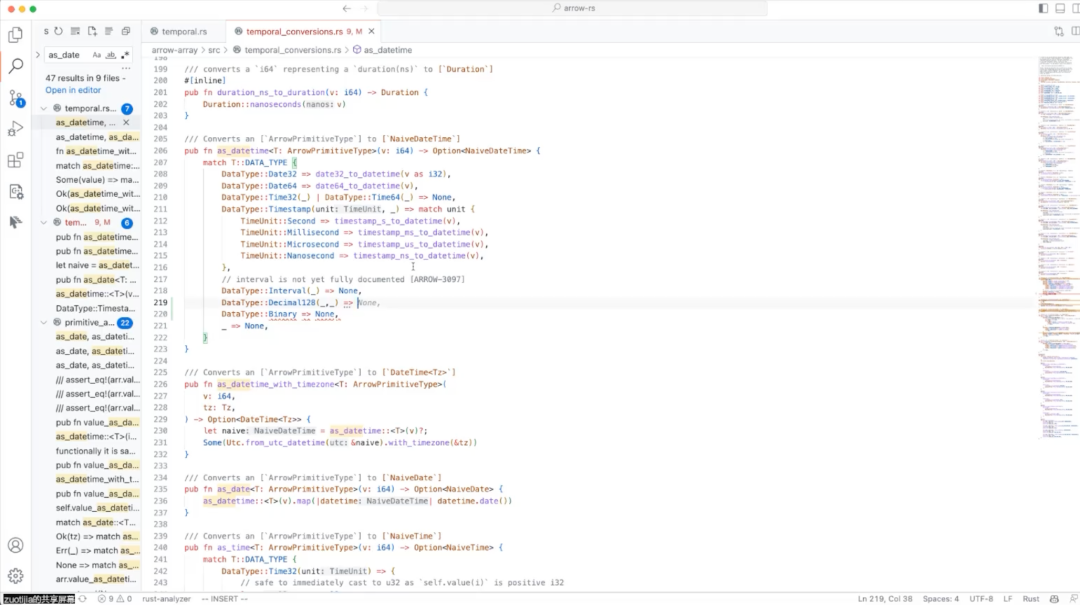Open 'fn as_datetime_wit...' search result
This screenshot has height=605, width=1080.
[96, 151]
